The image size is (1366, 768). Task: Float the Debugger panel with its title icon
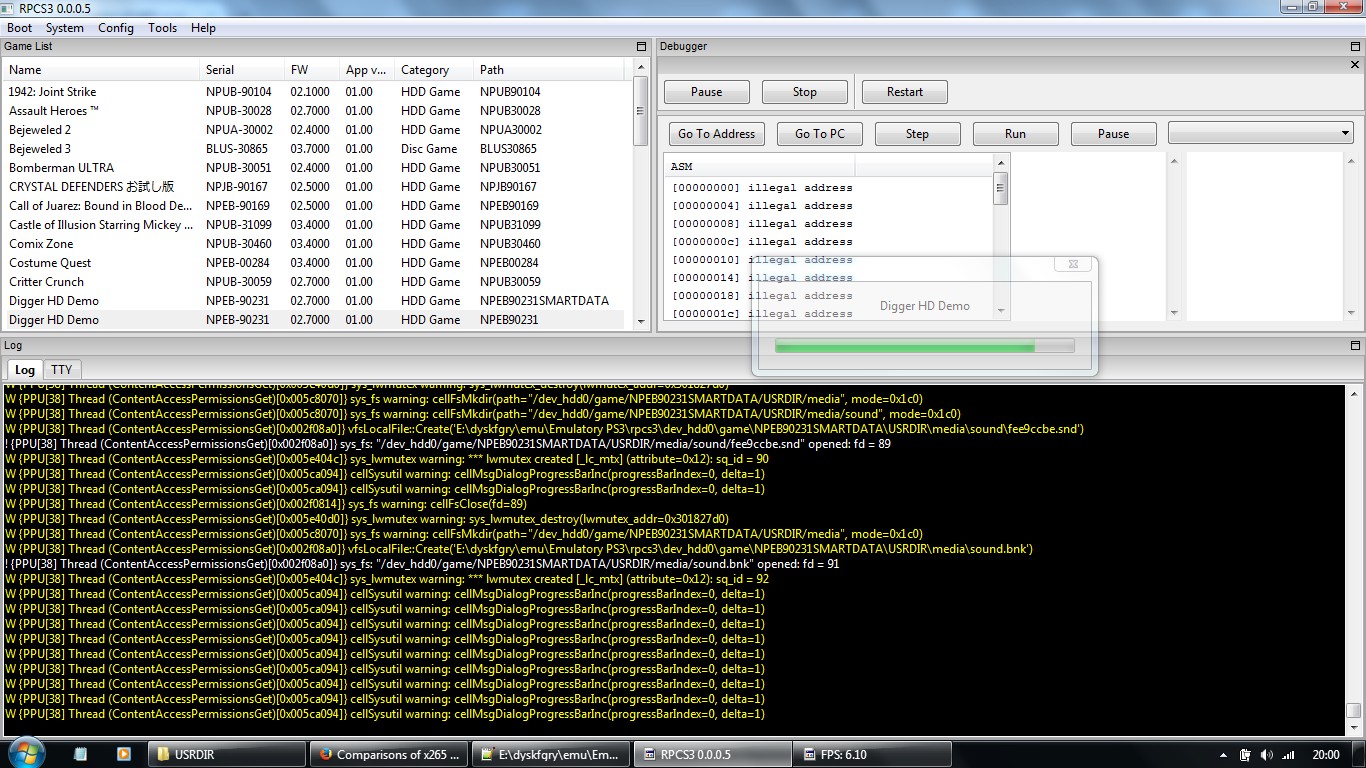pyautogui.click(x=1355, y=47)
